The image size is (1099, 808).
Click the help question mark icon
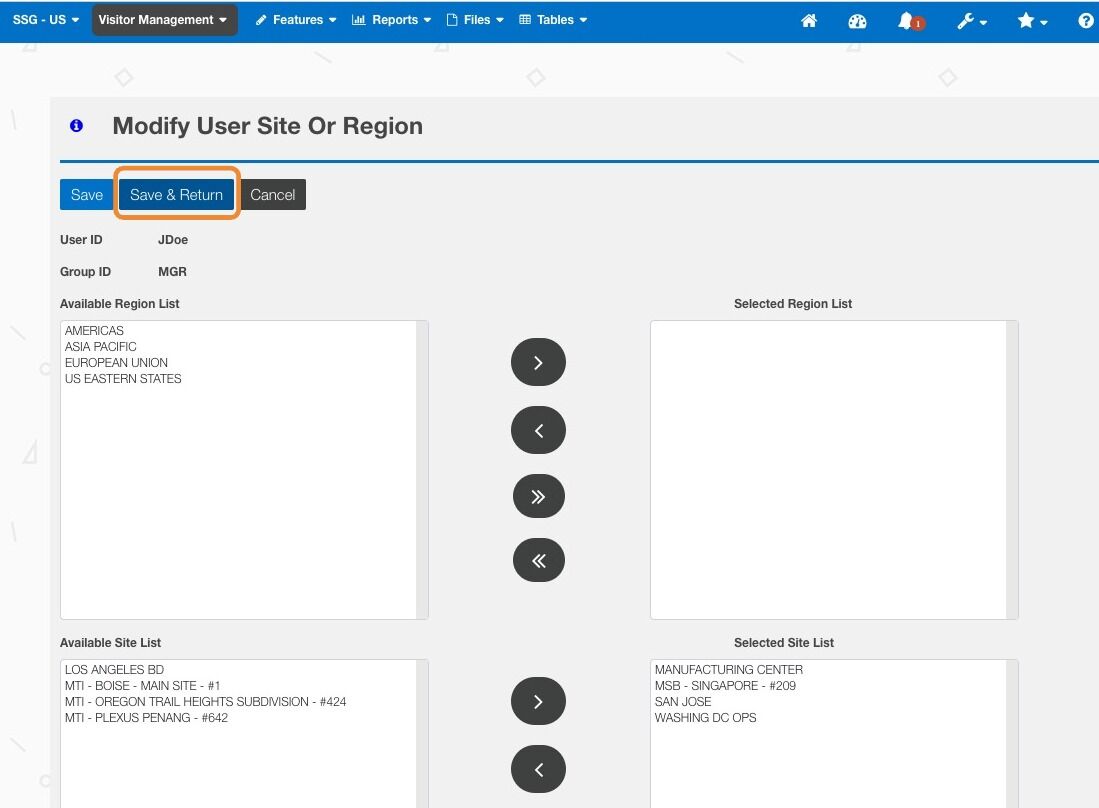[1086, 21]
